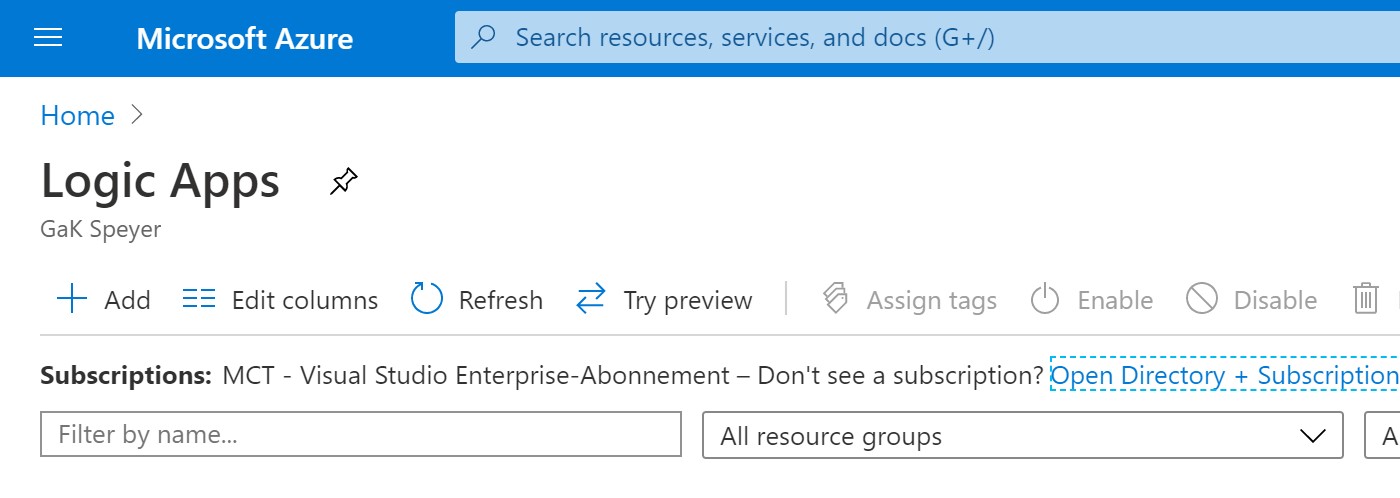Screen dimensions: 1400x498
Task: Click the Edit columns icon
Action: (199, 299)
